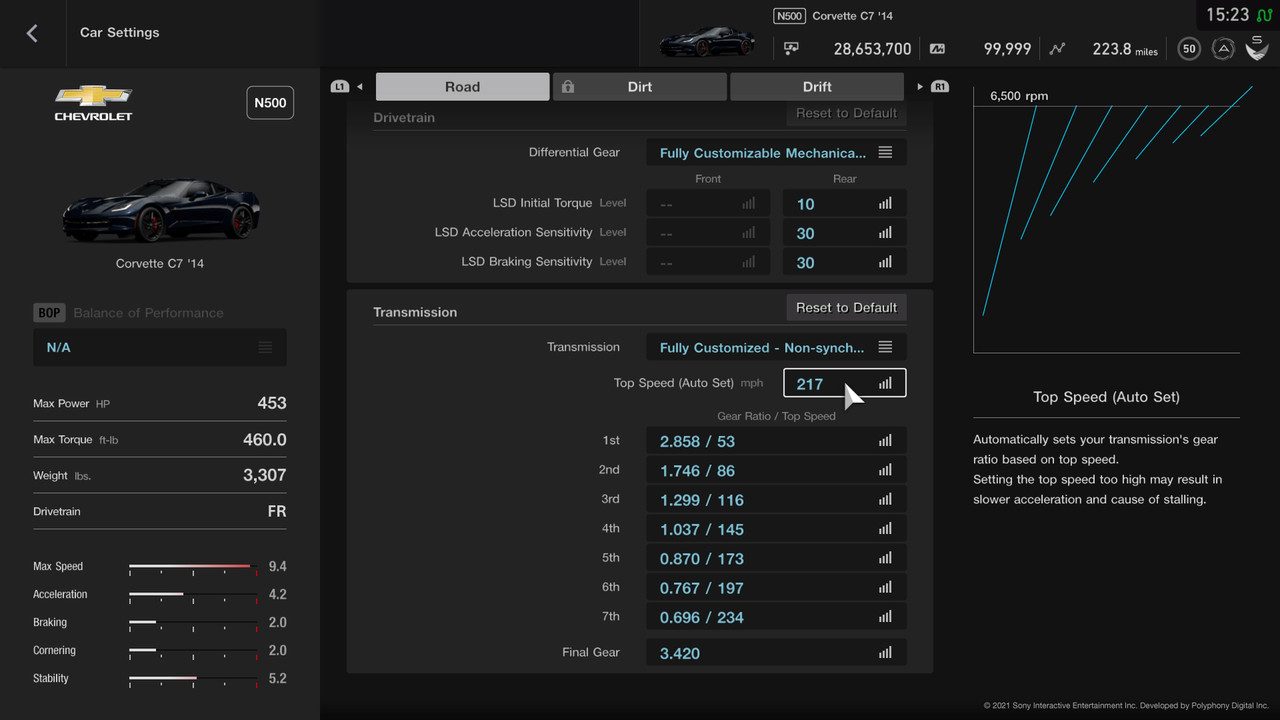Reset Drivetrain settings to default
The width and height of the screenshot is (1280, 720).
846,113
